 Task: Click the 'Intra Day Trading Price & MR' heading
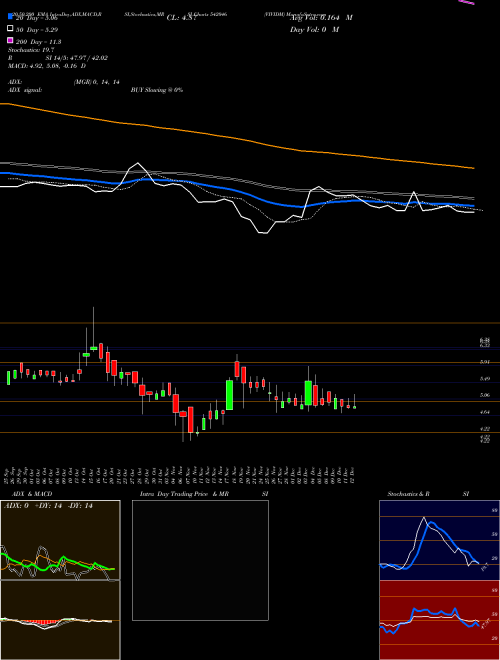(184, 494)
